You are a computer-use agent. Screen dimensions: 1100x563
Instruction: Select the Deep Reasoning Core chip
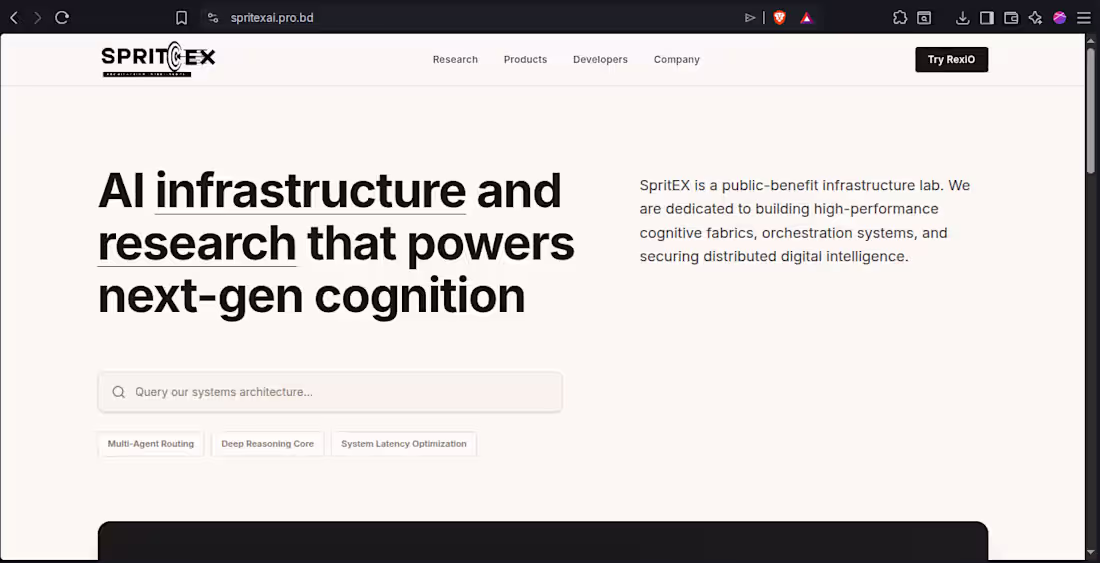click(267, 444)
